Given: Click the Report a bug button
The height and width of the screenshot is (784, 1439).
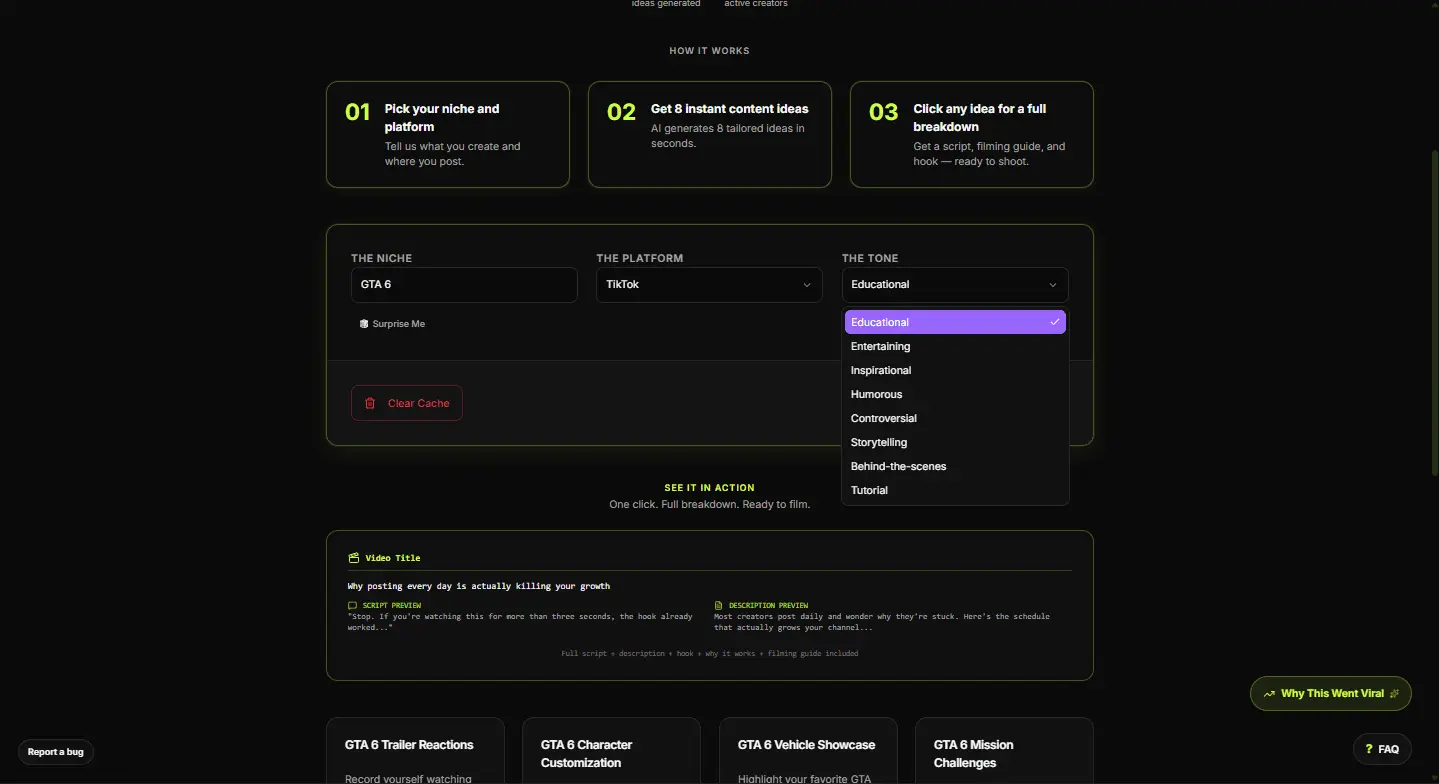Looking at the screenshot, I should [x=56, y=752].
